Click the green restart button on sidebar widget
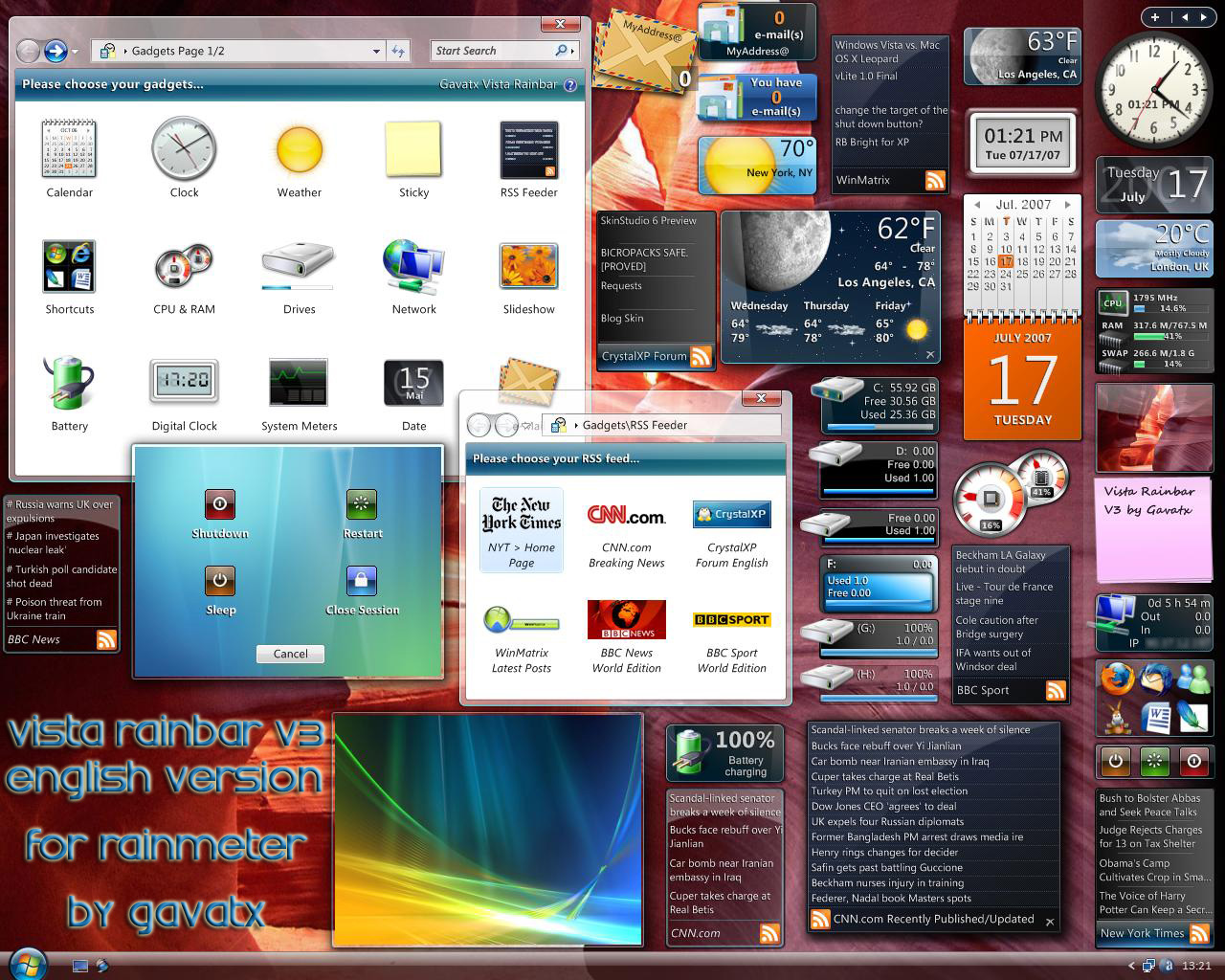This screenshot has height=980, width=1225. click(x=1154, y=762)
